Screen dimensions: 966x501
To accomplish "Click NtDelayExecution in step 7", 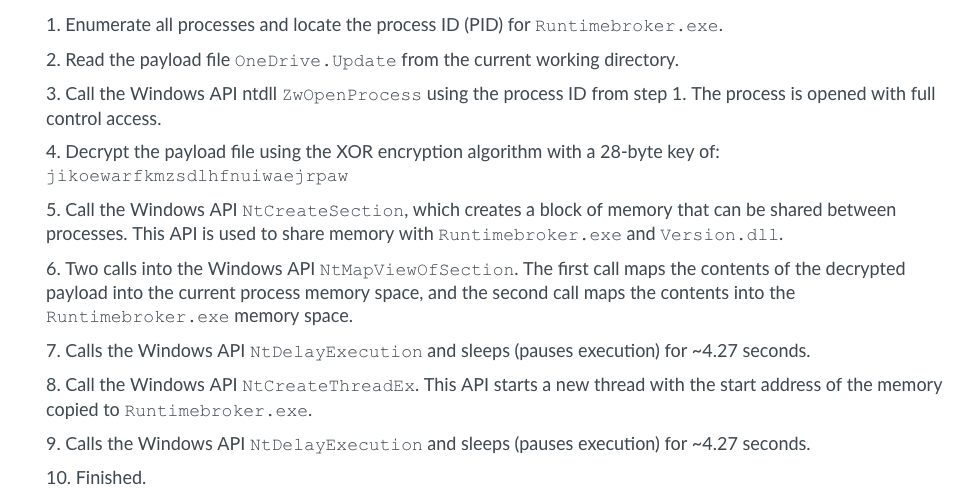I will coord(336,352).
